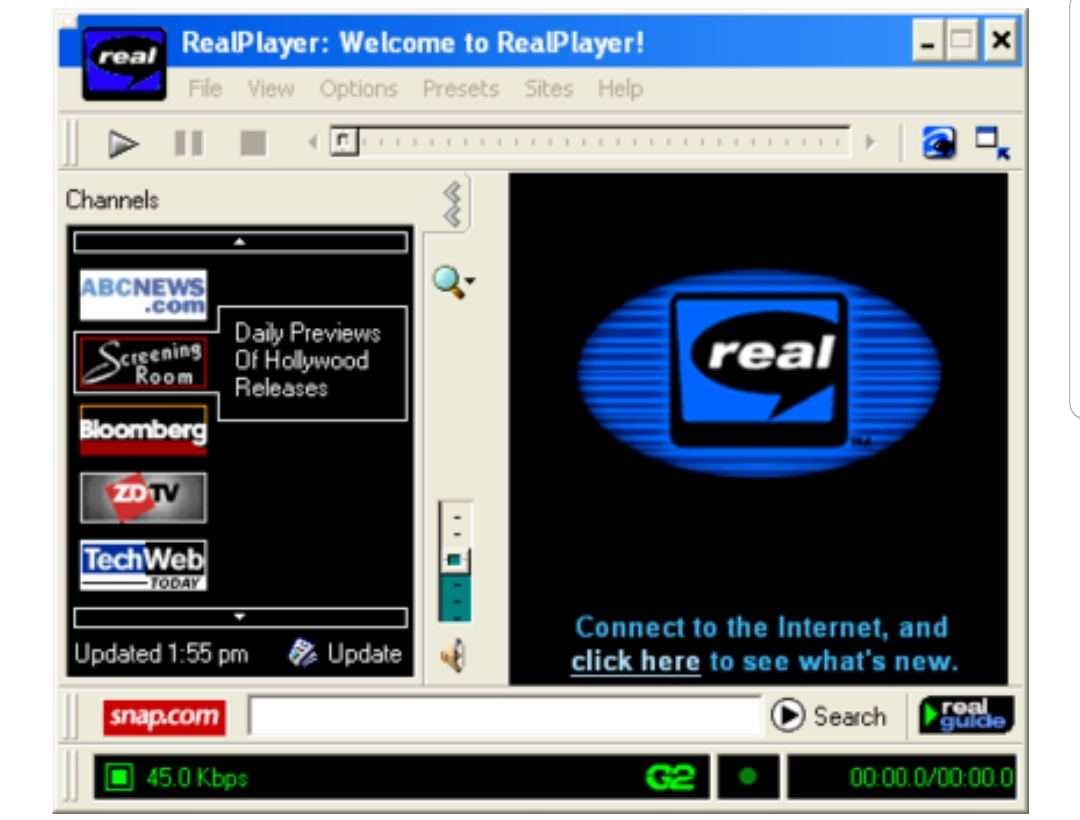Image resolution: width=1080 pixels, height=820 pixels.
Task: Select the ZDTV channel
Action: click(x=143, y=497)
